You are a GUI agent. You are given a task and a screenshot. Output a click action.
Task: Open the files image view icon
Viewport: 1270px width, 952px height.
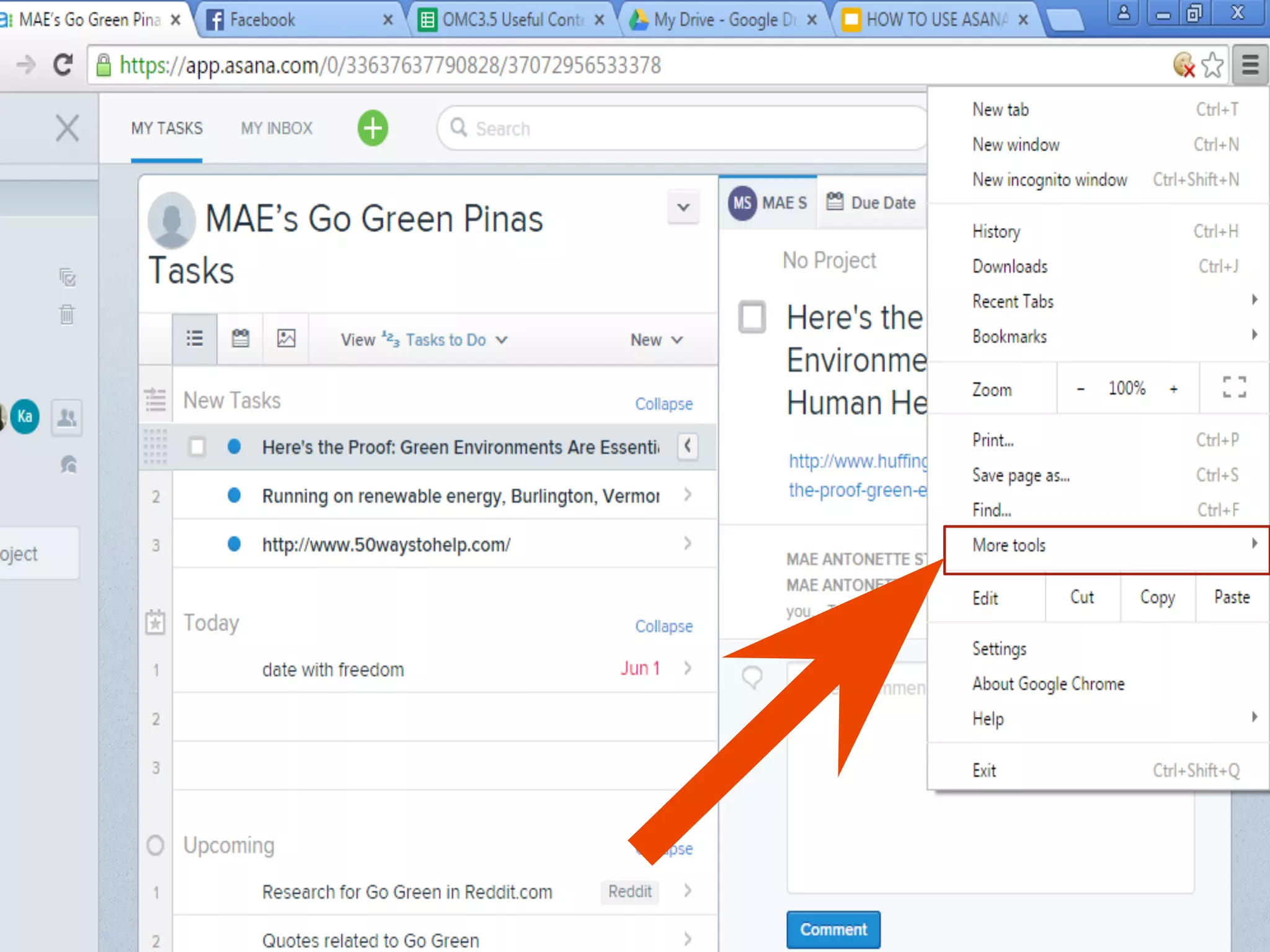tap(286, 338)
